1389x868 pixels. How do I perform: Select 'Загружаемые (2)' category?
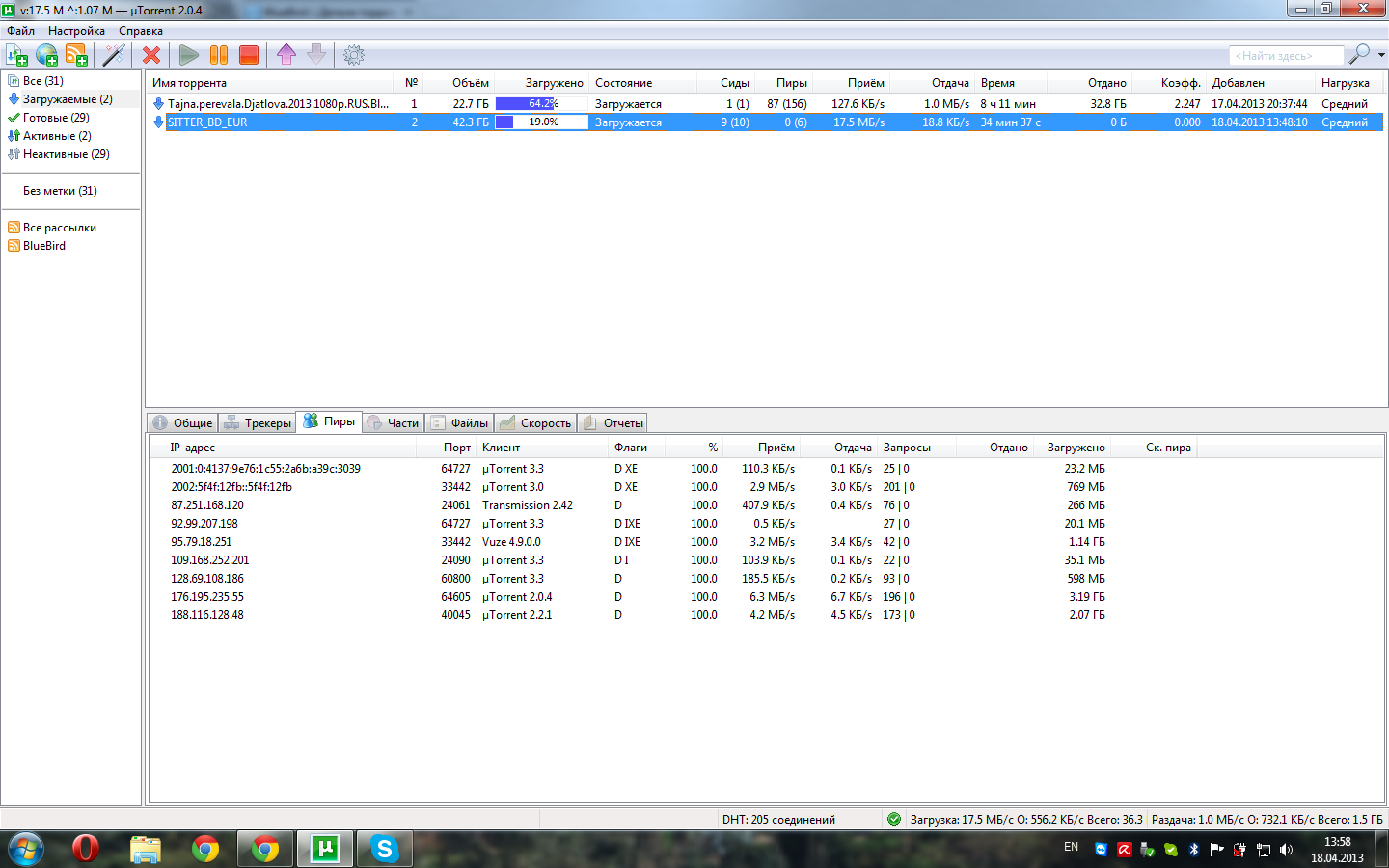pos(68,99)
